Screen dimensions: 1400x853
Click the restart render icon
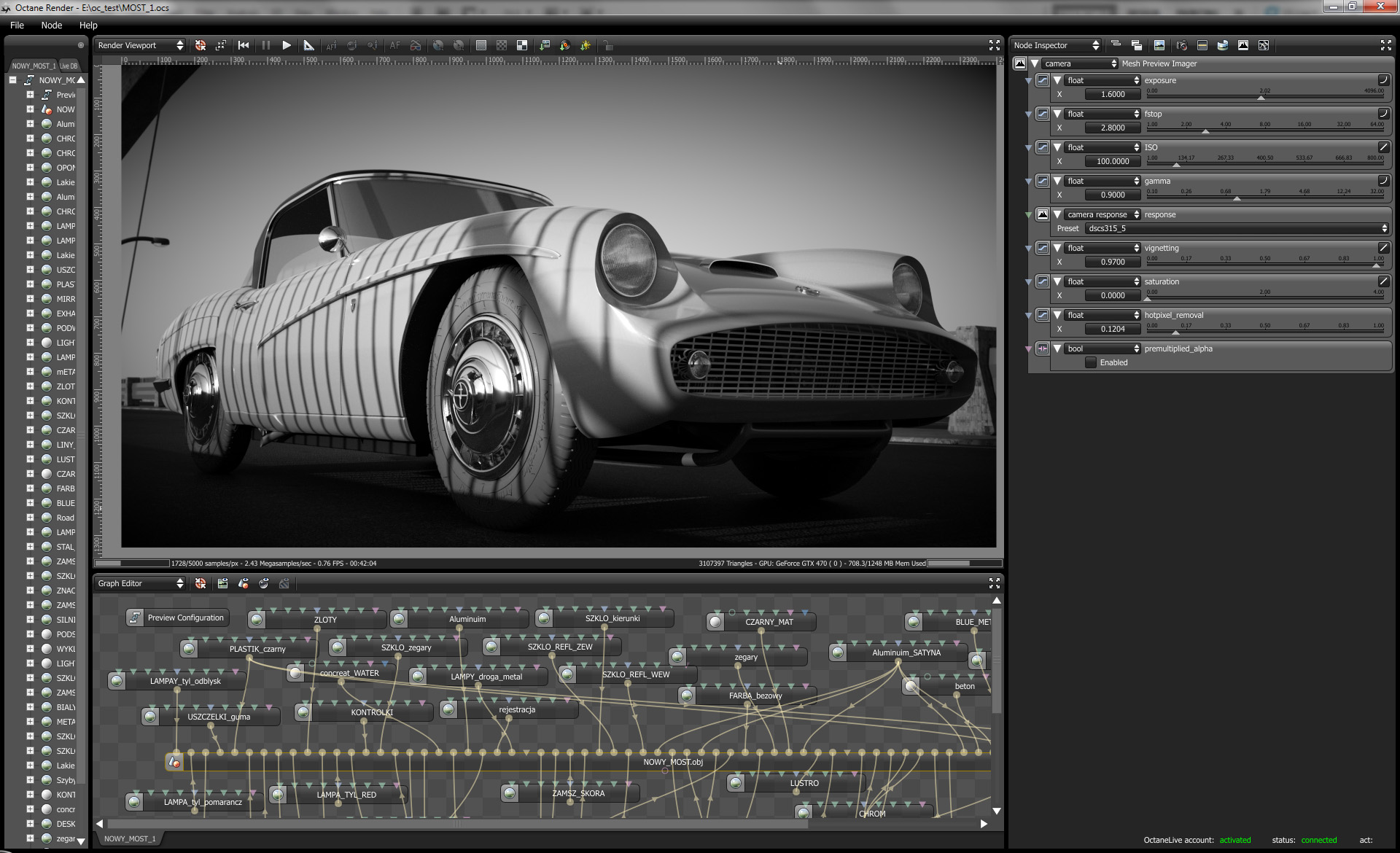click(x=244, y=45)
